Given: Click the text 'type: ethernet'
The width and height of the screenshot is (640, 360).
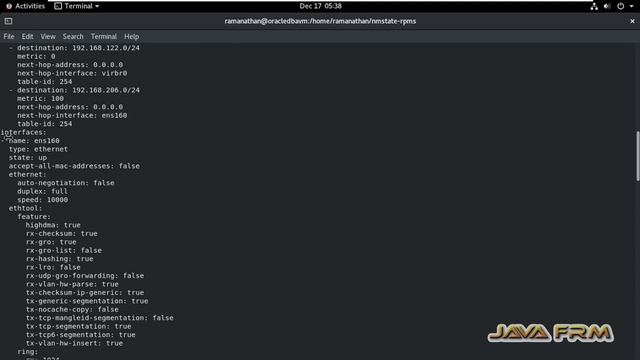Looking at the screenshot, I should coord(38,149).
